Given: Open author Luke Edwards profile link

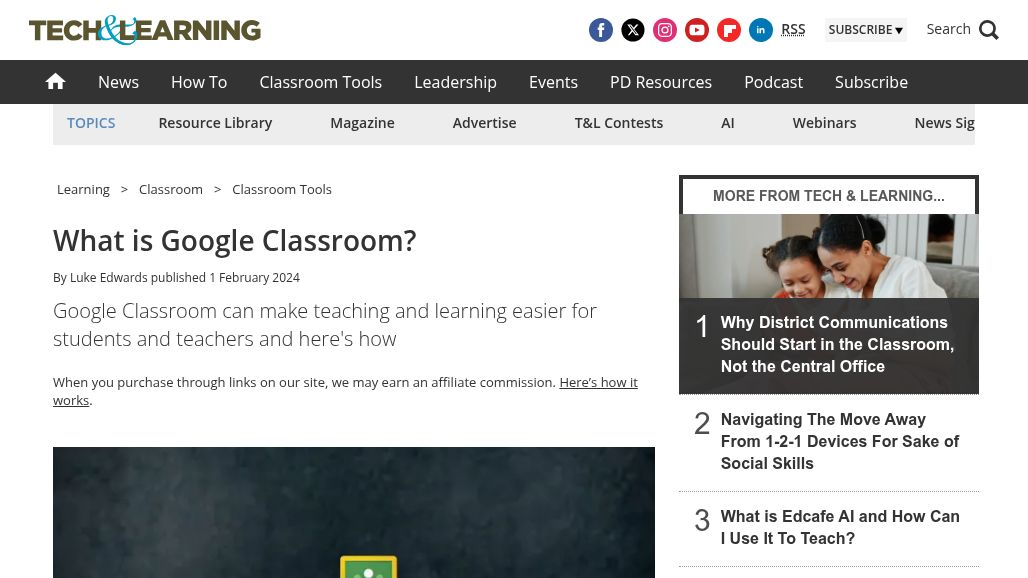Looking at the screenshot, I should click(109, 277).
